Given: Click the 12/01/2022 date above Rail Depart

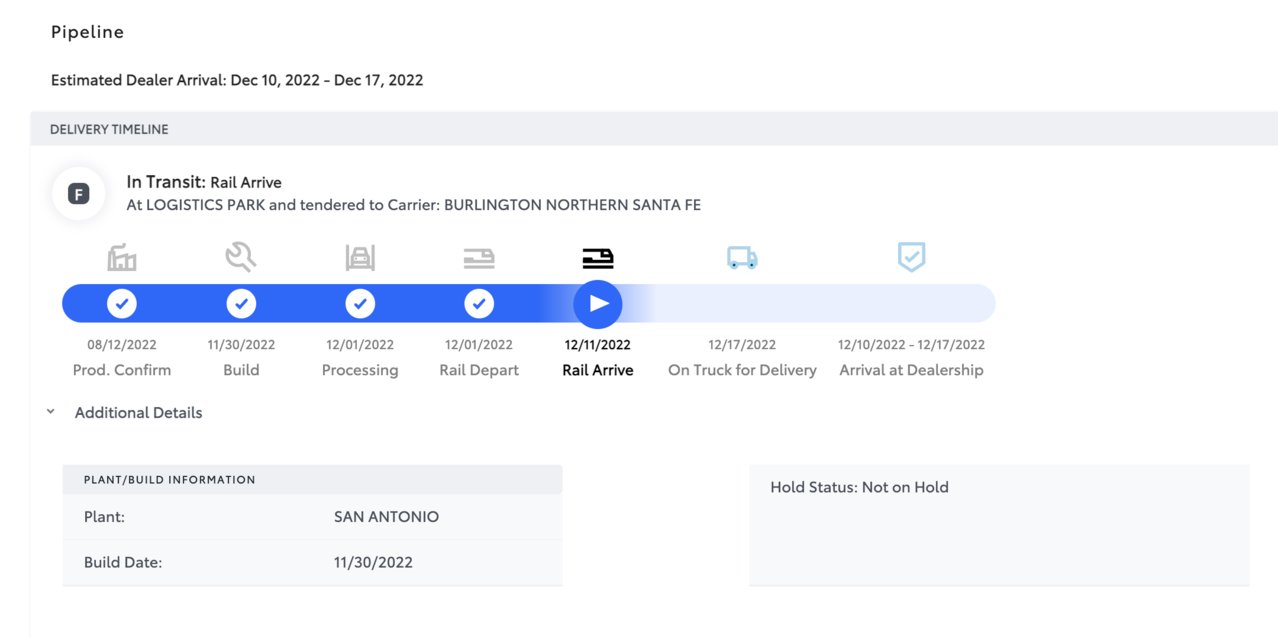Looking at the screenshot, I should point(479,344).
